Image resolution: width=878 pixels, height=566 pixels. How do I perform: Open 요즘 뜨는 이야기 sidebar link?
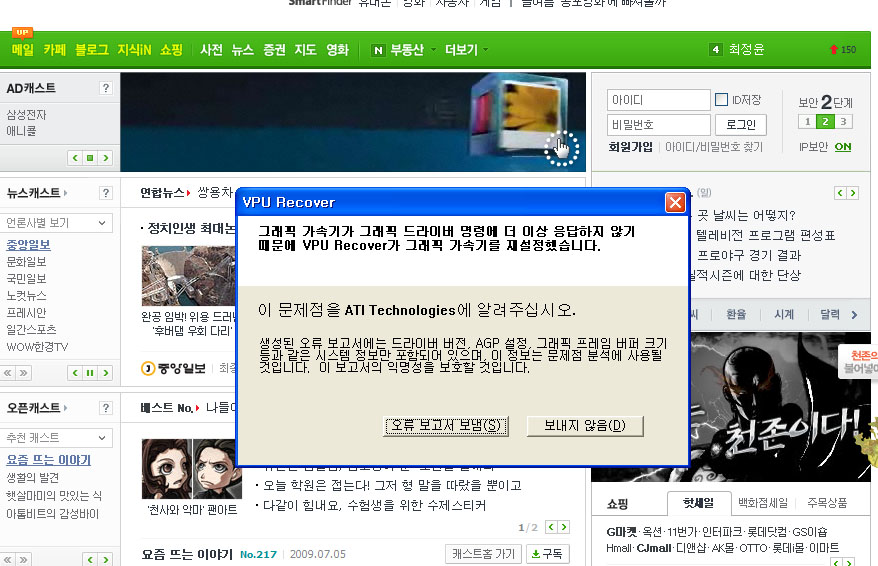pos(49,460)
